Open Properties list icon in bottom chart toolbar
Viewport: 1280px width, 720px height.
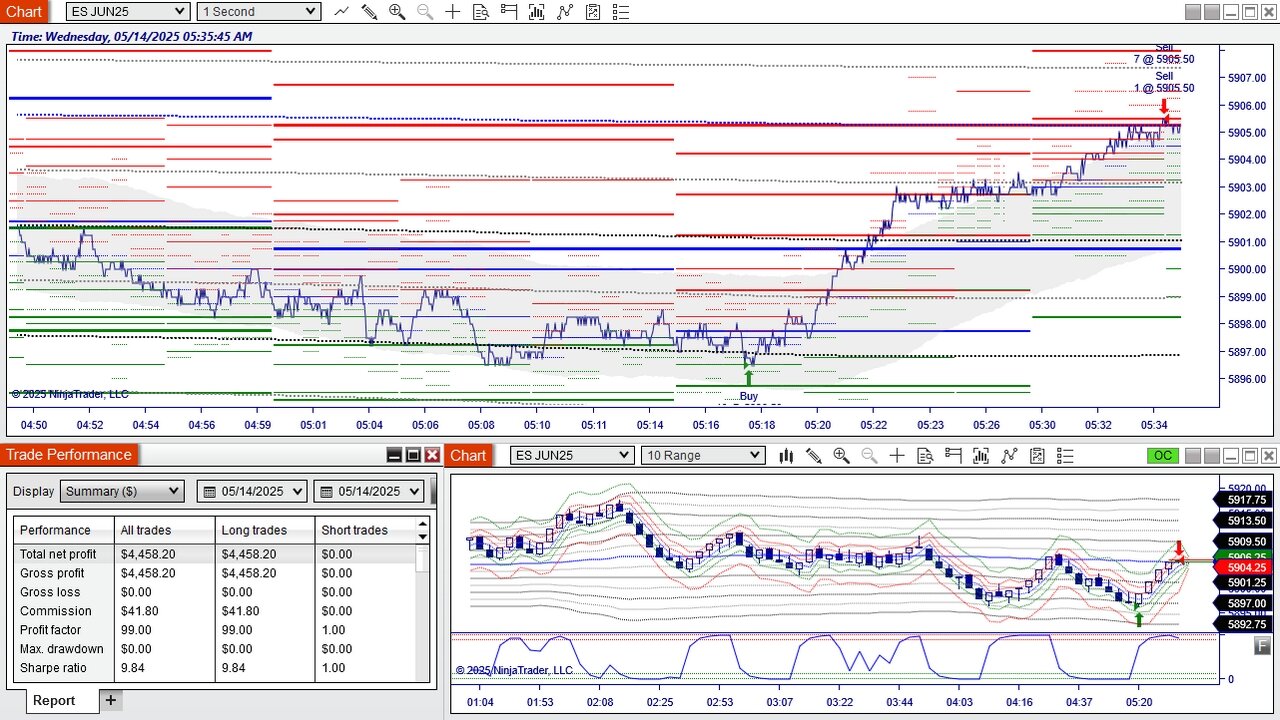[x=1064, y=456]
